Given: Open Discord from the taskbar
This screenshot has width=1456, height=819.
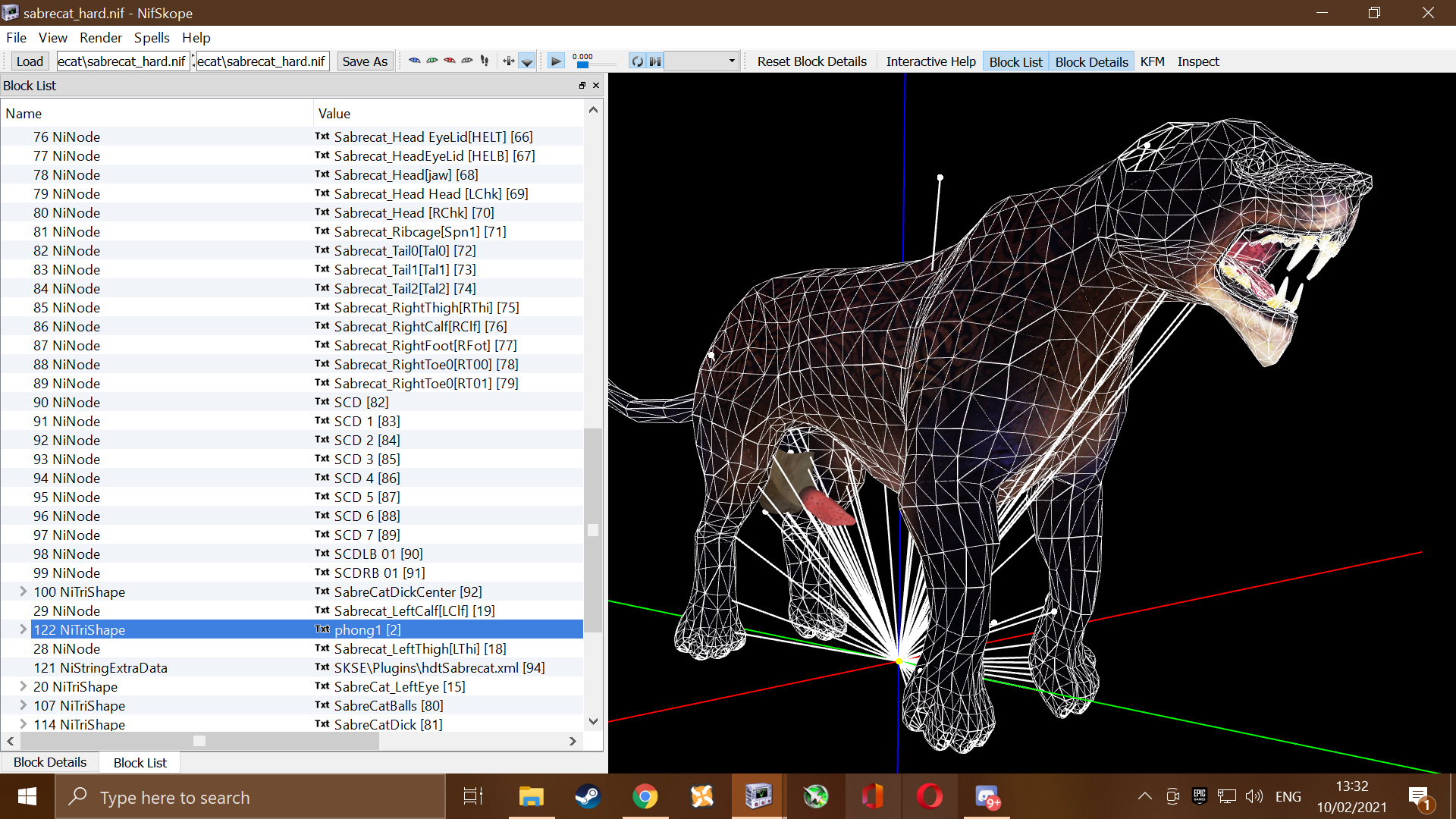Looking at the screenshot, I should point(987,797).
